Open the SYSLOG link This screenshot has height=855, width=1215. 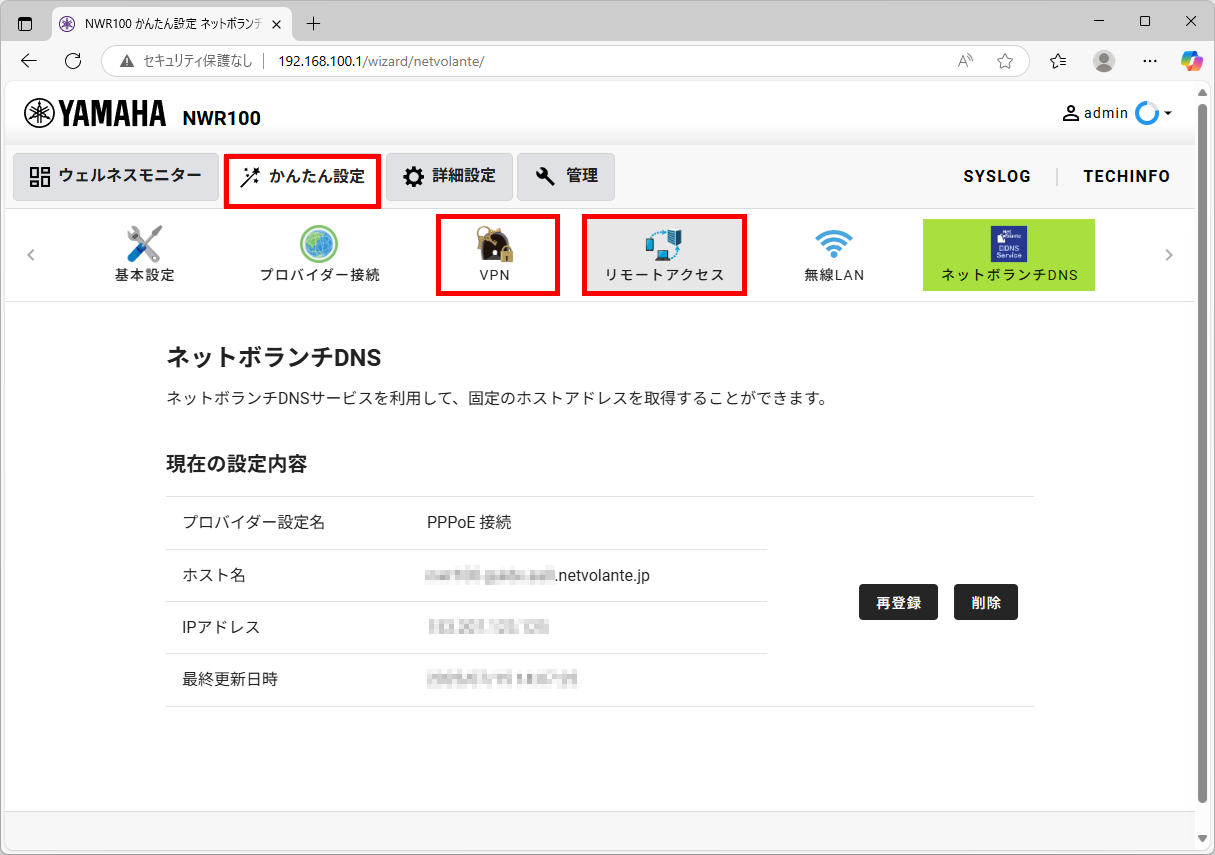997,176
